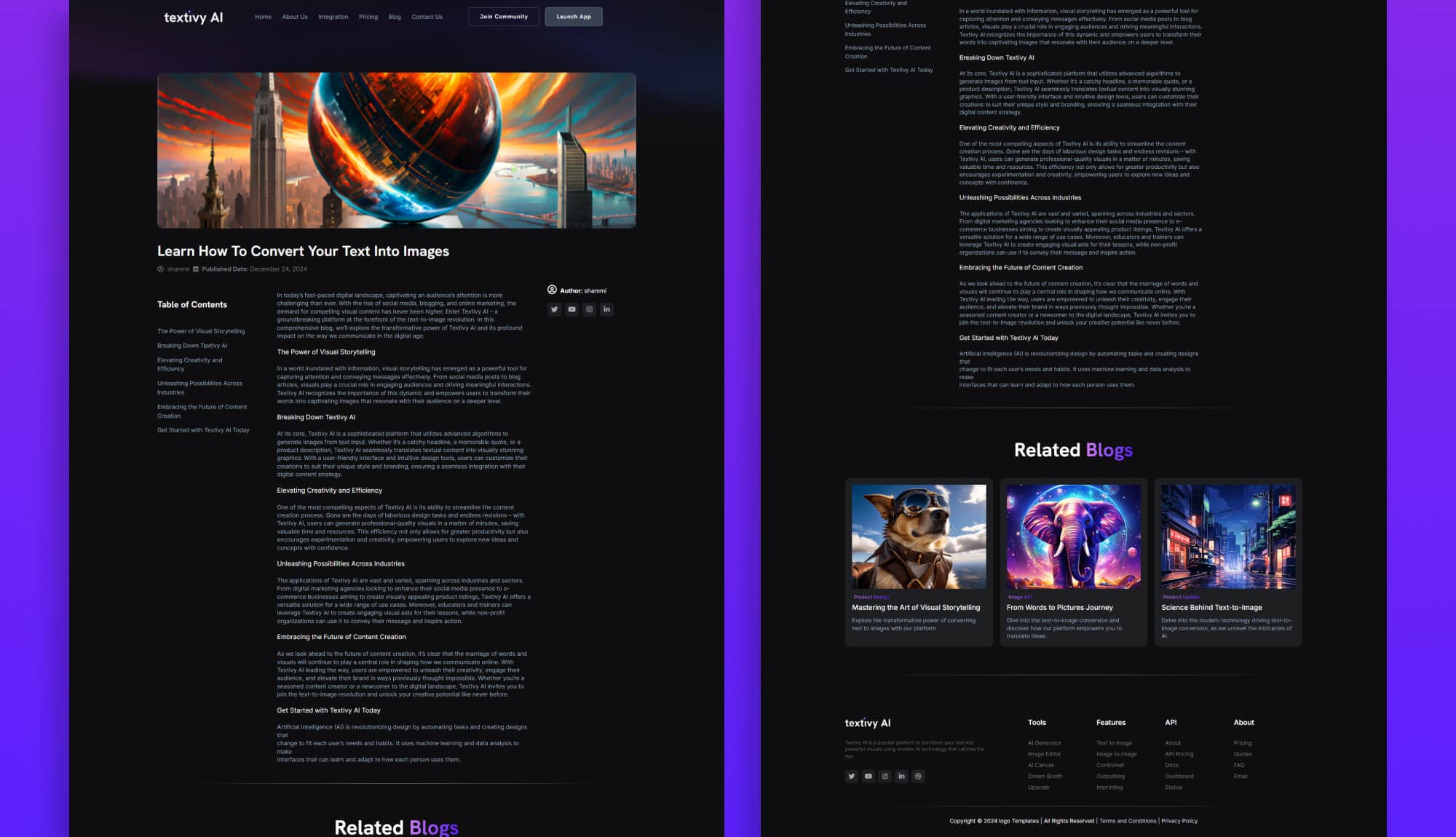1456x837 pixels.
Task: Navigate to the Blog menu item
Action: (x=395, y=17)
